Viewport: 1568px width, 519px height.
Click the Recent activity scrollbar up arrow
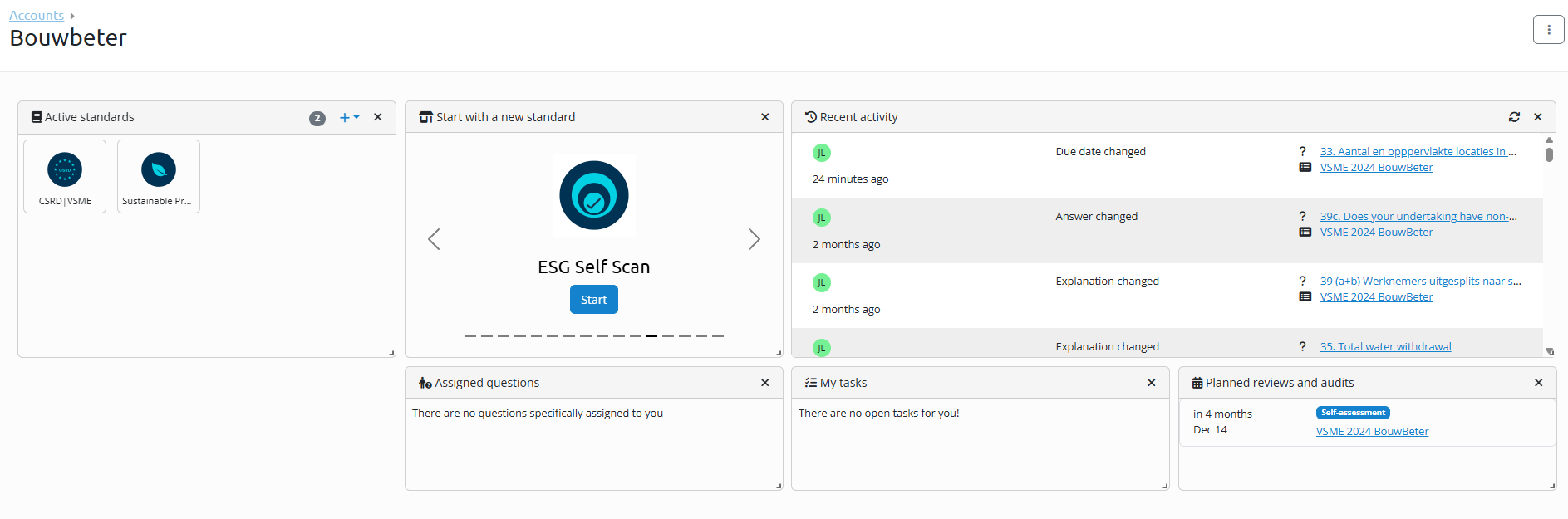(x=1549, y=140)
